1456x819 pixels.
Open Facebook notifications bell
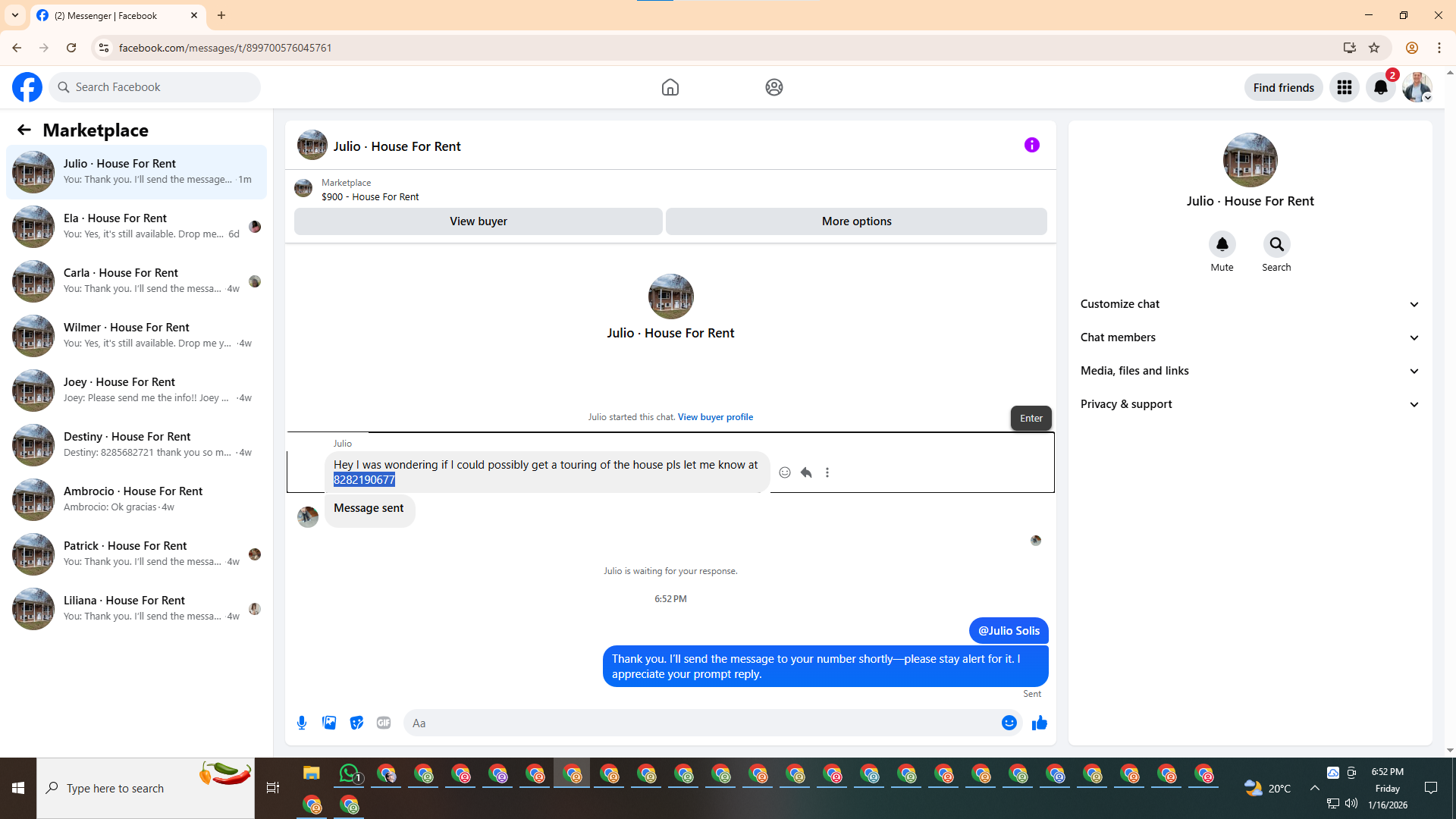pos(1380,87)
